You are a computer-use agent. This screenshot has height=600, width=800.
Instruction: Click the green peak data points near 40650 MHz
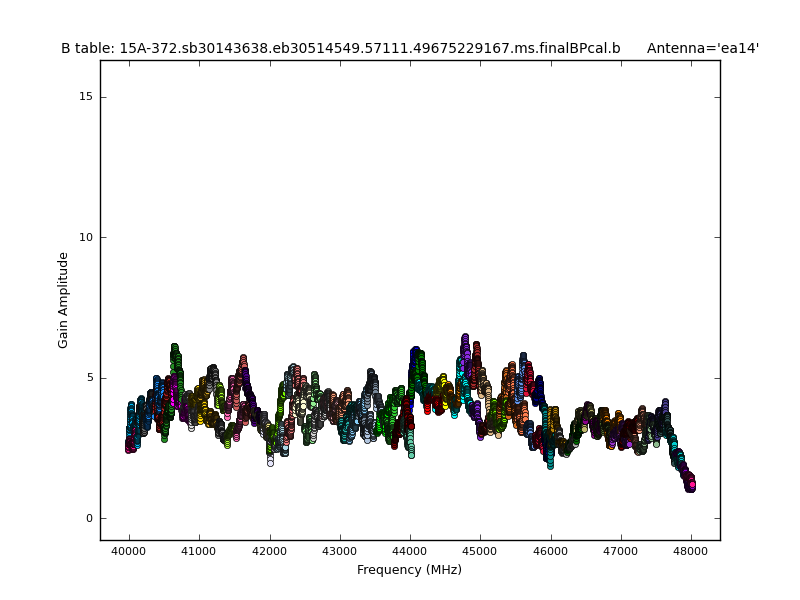tap(175, 354)
